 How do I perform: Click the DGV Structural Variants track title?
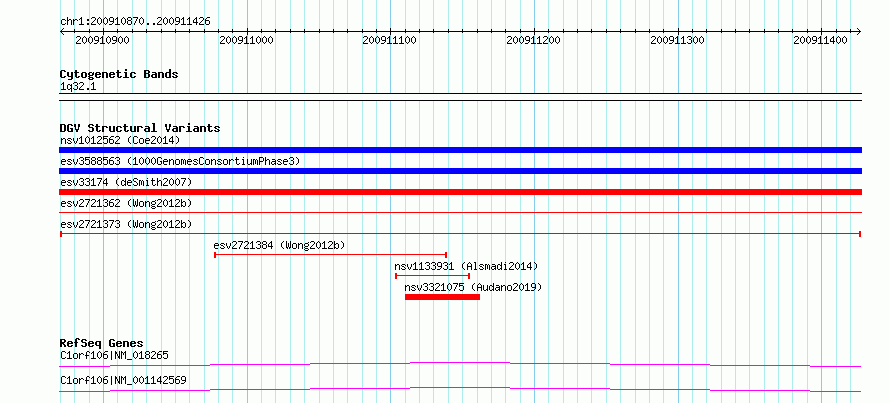point(140,128)
